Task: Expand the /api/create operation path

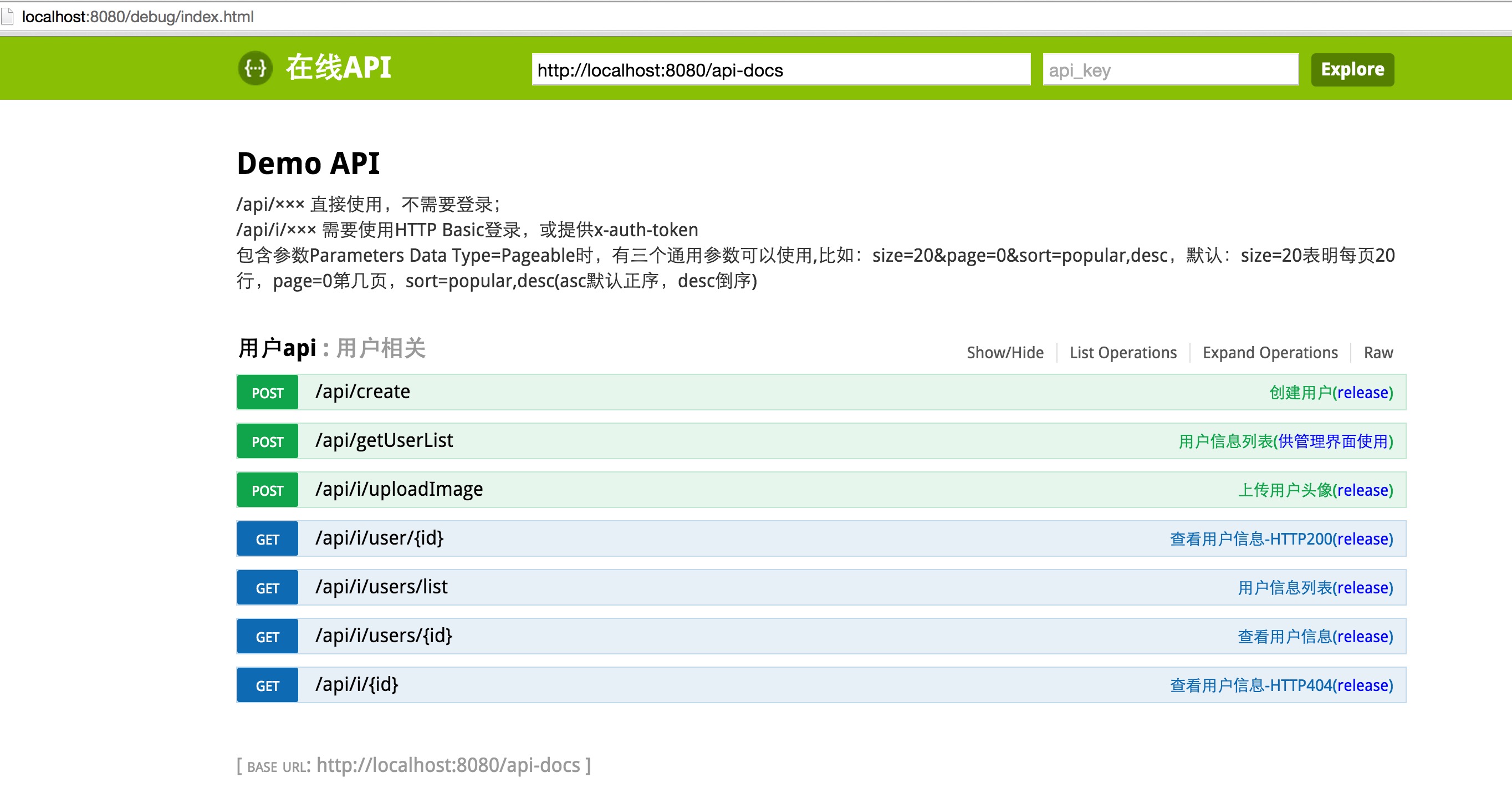Action: pyautogui.click(x=362, y=392)
